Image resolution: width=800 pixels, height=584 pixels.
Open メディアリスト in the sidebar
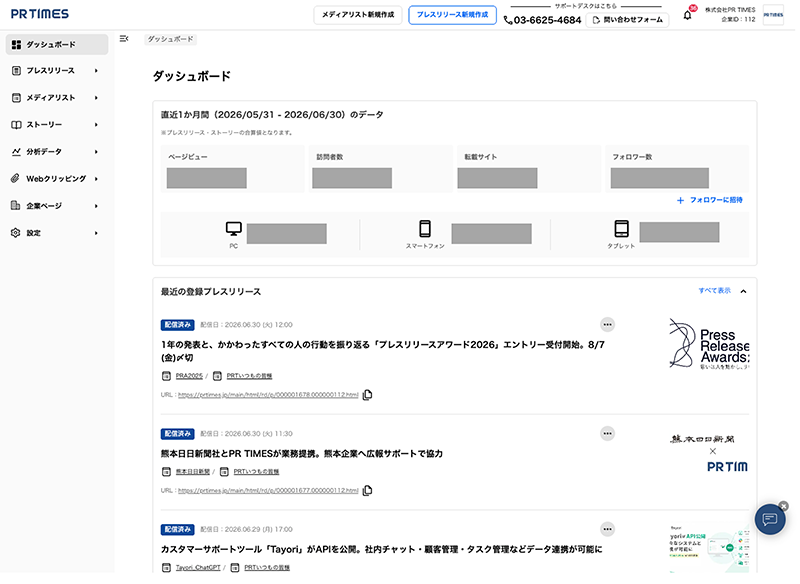[57, 97]
